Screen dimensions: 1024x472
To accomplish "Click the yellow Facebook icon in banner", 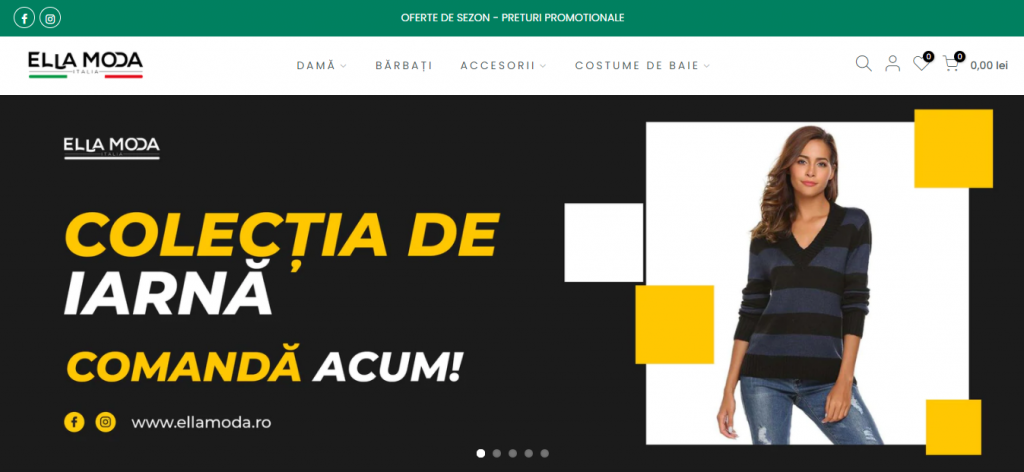I will tap(74, 422).
